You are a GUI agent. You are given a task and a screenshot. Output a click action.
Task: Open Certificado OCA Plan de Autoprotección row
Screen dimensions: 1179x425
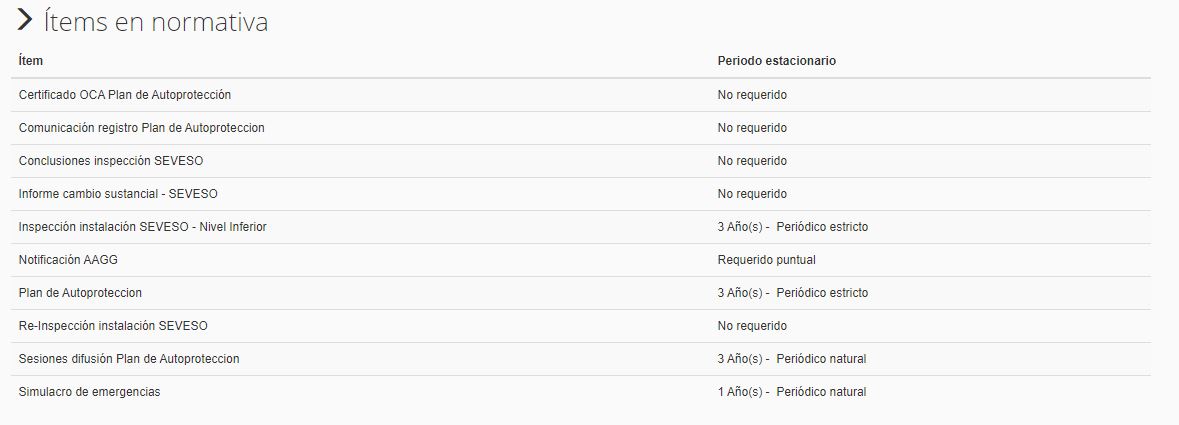(x=125, y=95)
